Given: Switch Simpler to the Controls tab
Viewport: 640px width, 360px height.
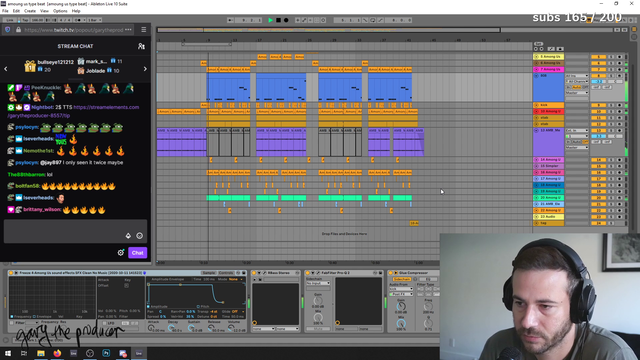Looking at the screenshot, I should pyautogui.click(x=226, y=273).
